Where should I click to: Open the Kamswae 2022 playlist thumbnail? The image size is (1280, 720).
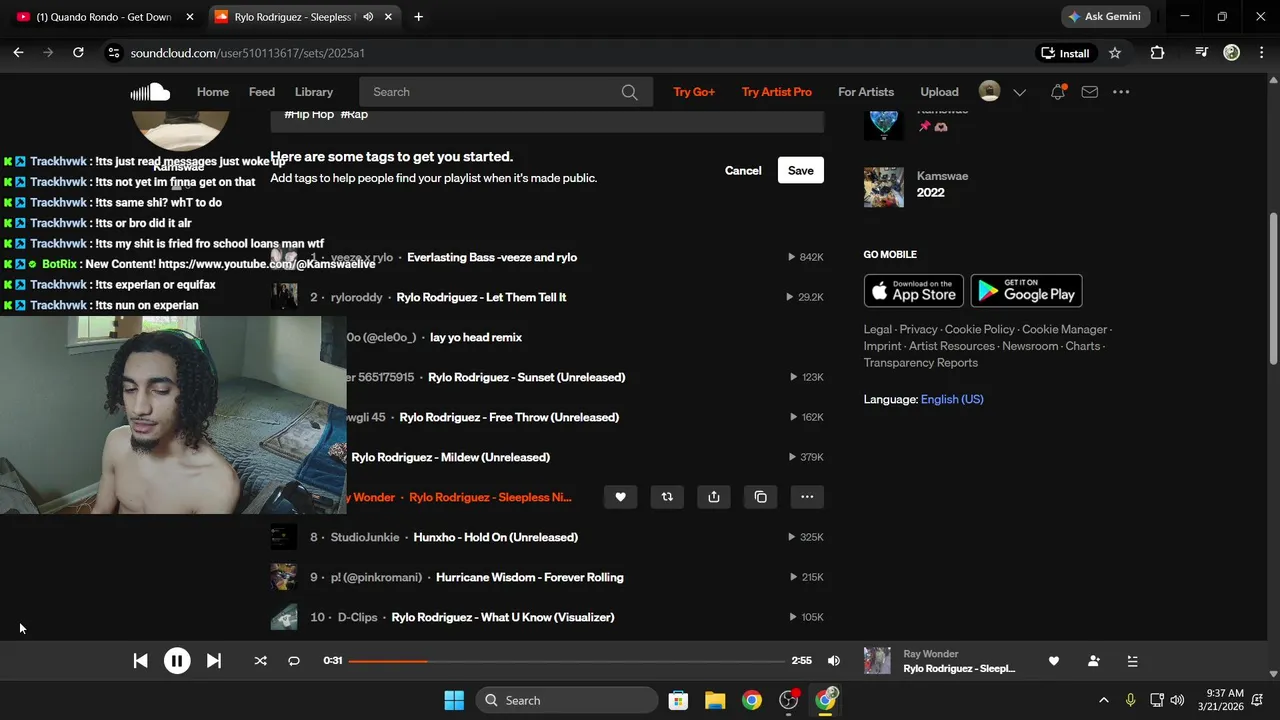(x=884, y=187)
